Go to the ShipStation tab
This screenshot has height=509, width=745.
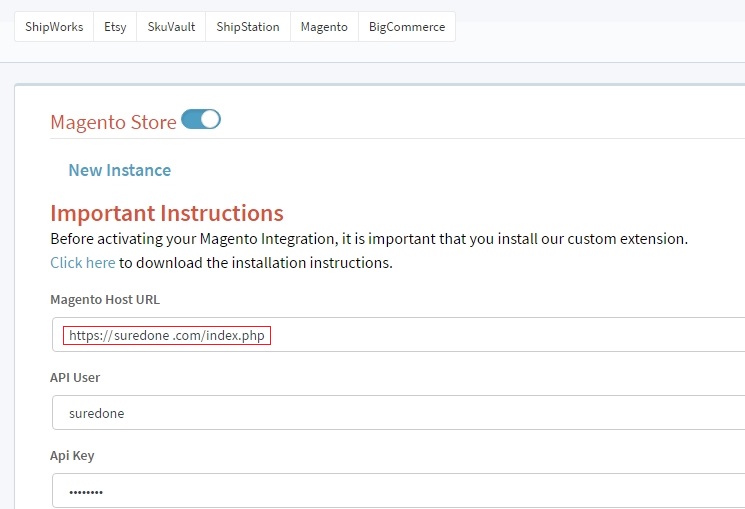[248, 27]
